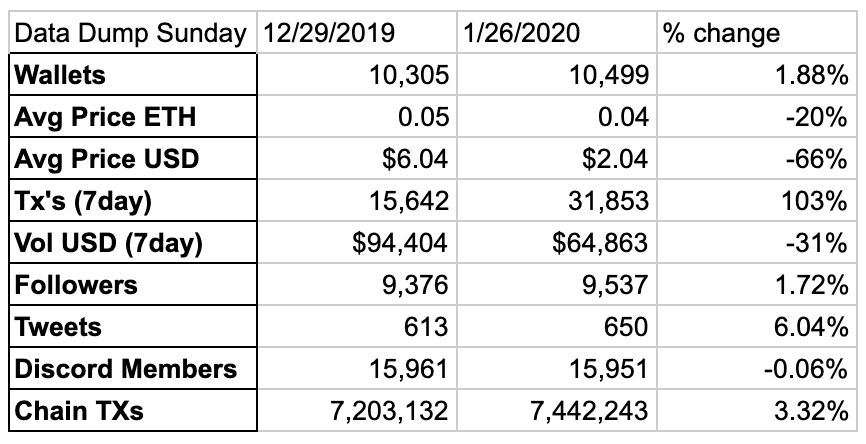
Task: Click the % change header cell
Action: (x=757, y=33)
